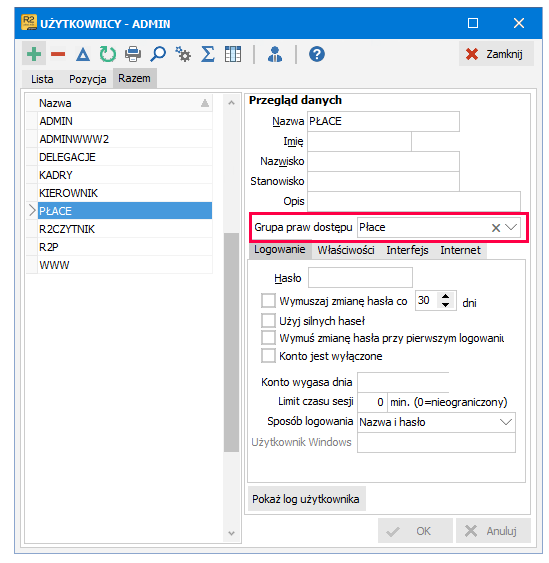Select the KADRY user row
Image resolution: width=549 pixels, height=563 pixels.
(x=124, y=175)
